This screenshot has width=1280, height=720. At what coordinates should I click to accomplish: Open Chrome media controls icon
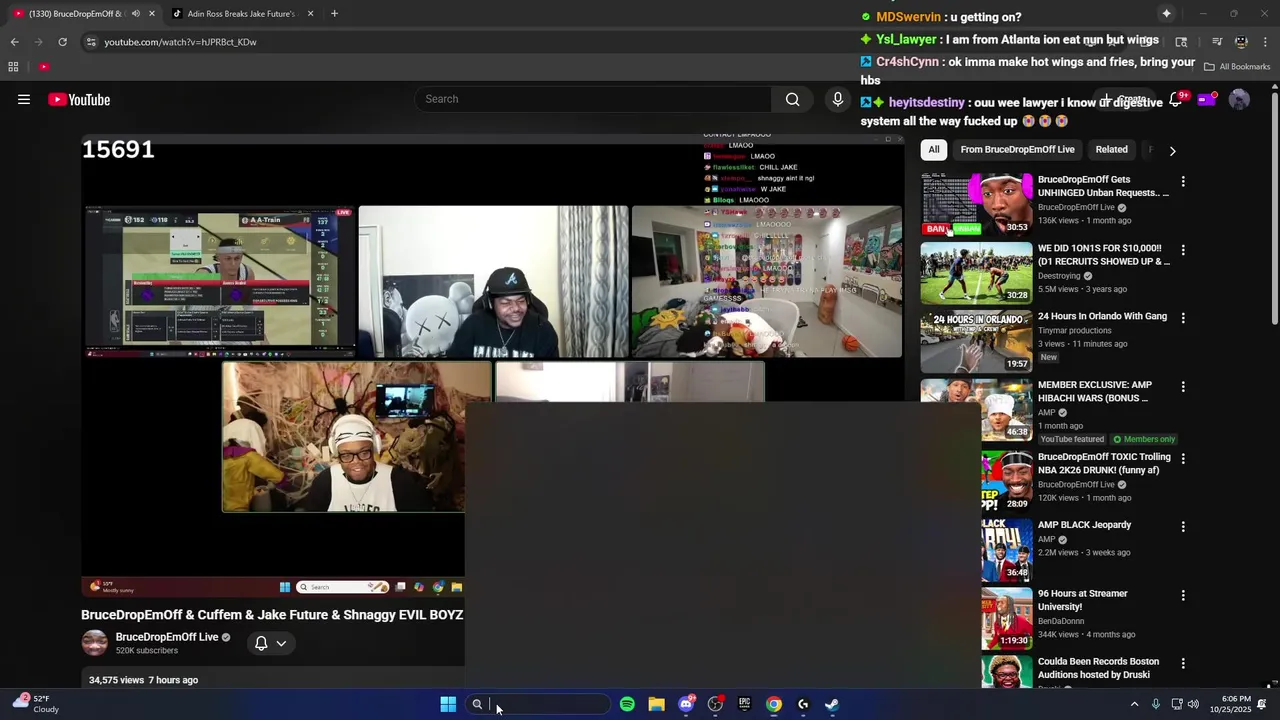[1217, 42]
